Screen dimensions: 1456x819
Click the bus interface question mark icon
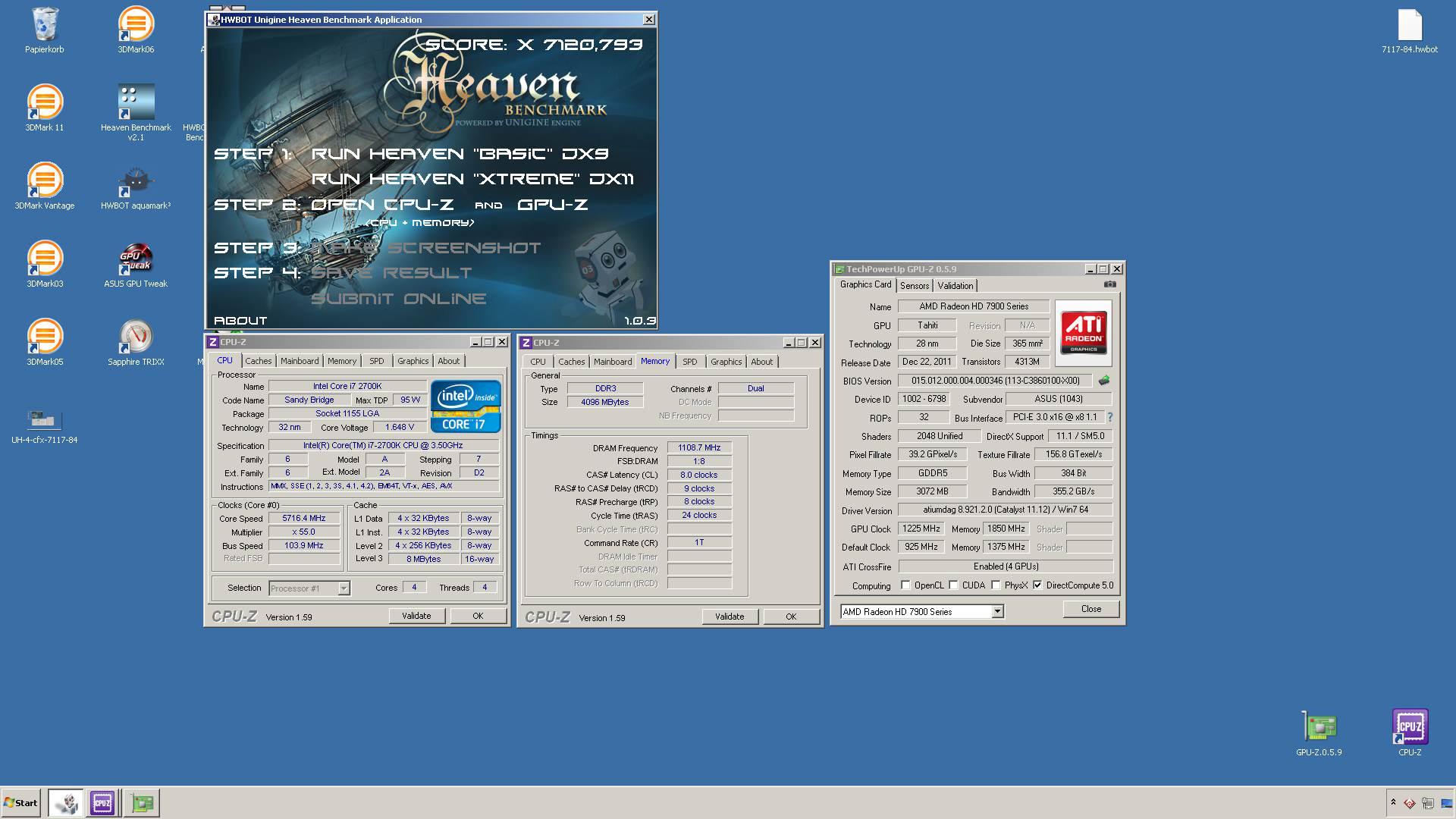pos(1110,417)
